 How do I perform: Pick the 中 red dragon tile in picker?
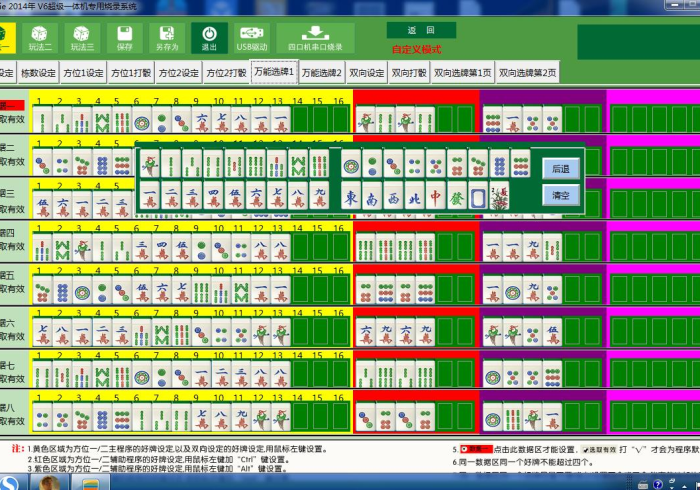(435, 196)
